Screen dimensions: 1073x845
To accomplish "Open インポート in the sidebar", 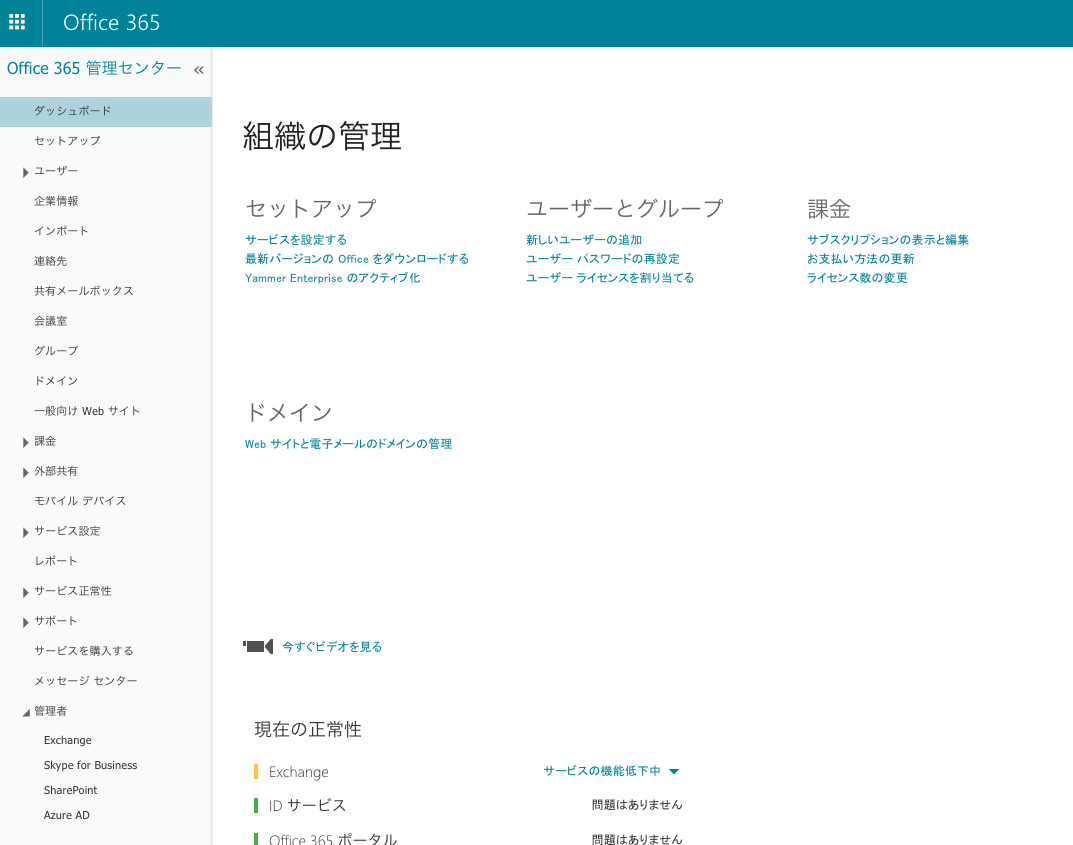I will click(62, 231).
